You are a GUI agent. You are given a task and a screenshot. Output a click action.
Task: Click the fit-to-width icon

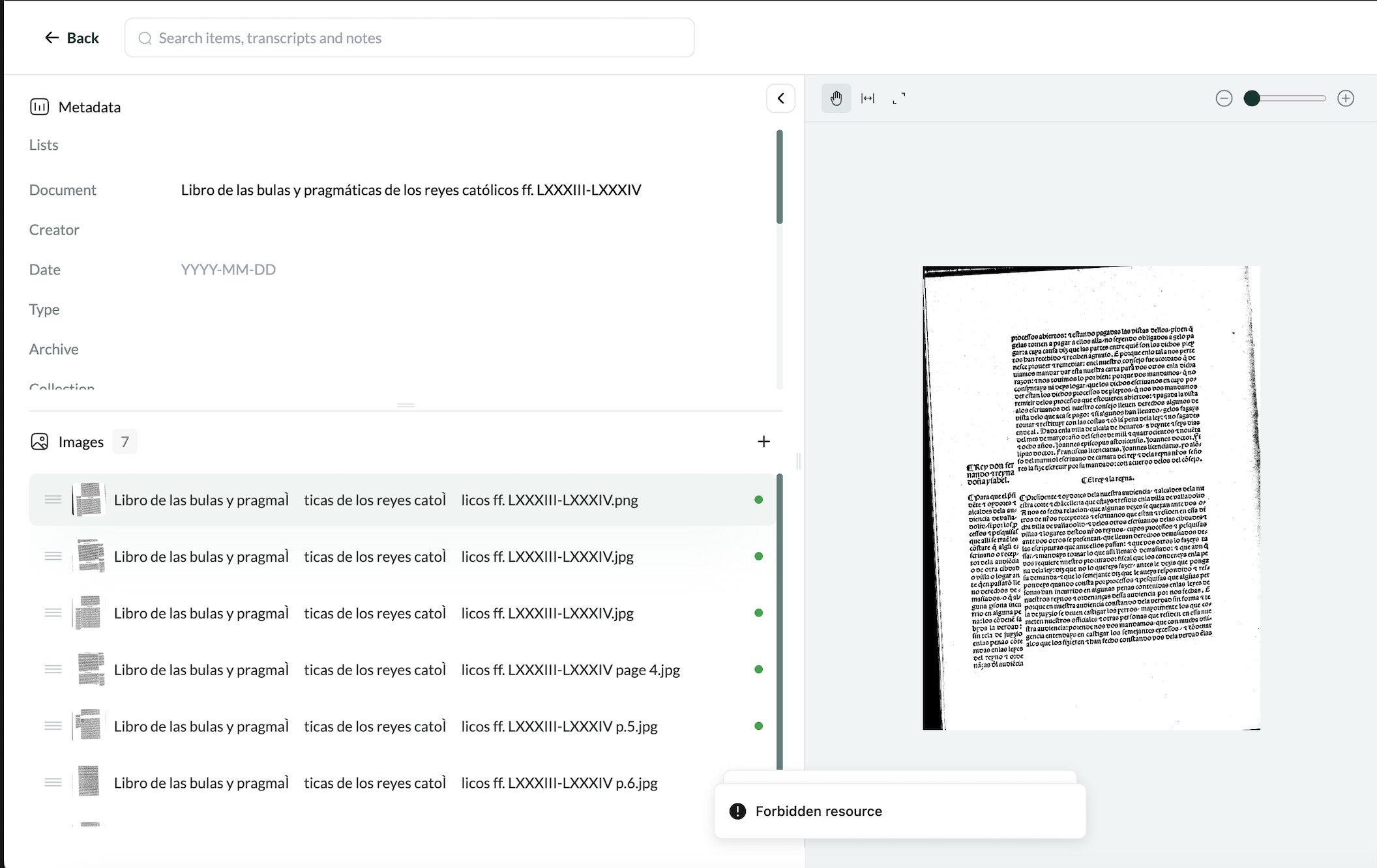pos(868,98)
